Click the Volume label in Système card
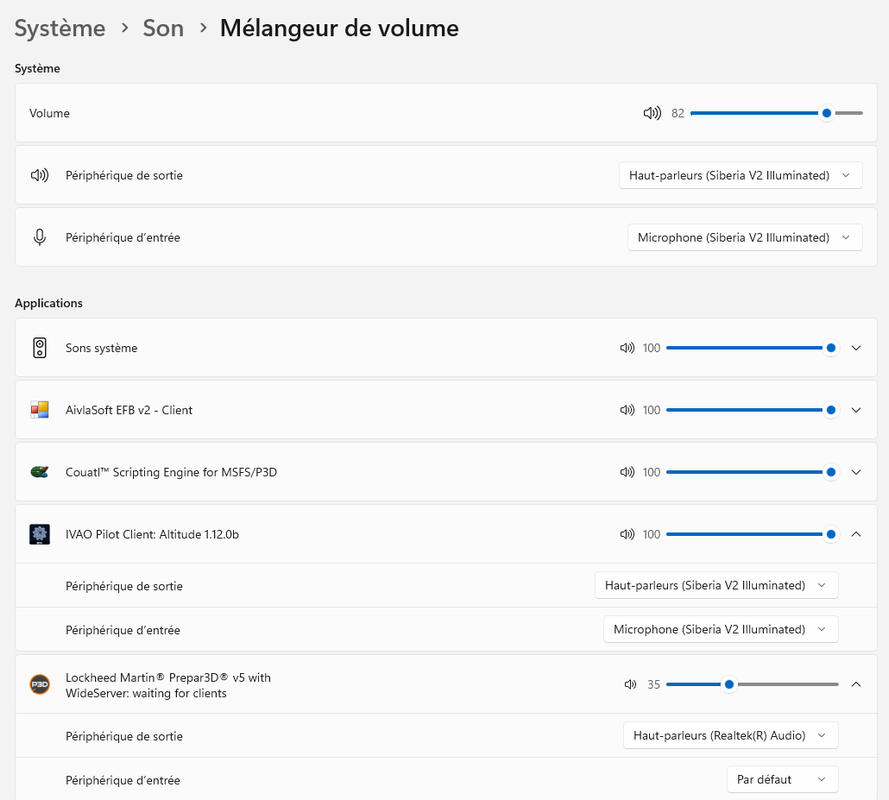The image size is (889, 800). click(x=49, y=113)
